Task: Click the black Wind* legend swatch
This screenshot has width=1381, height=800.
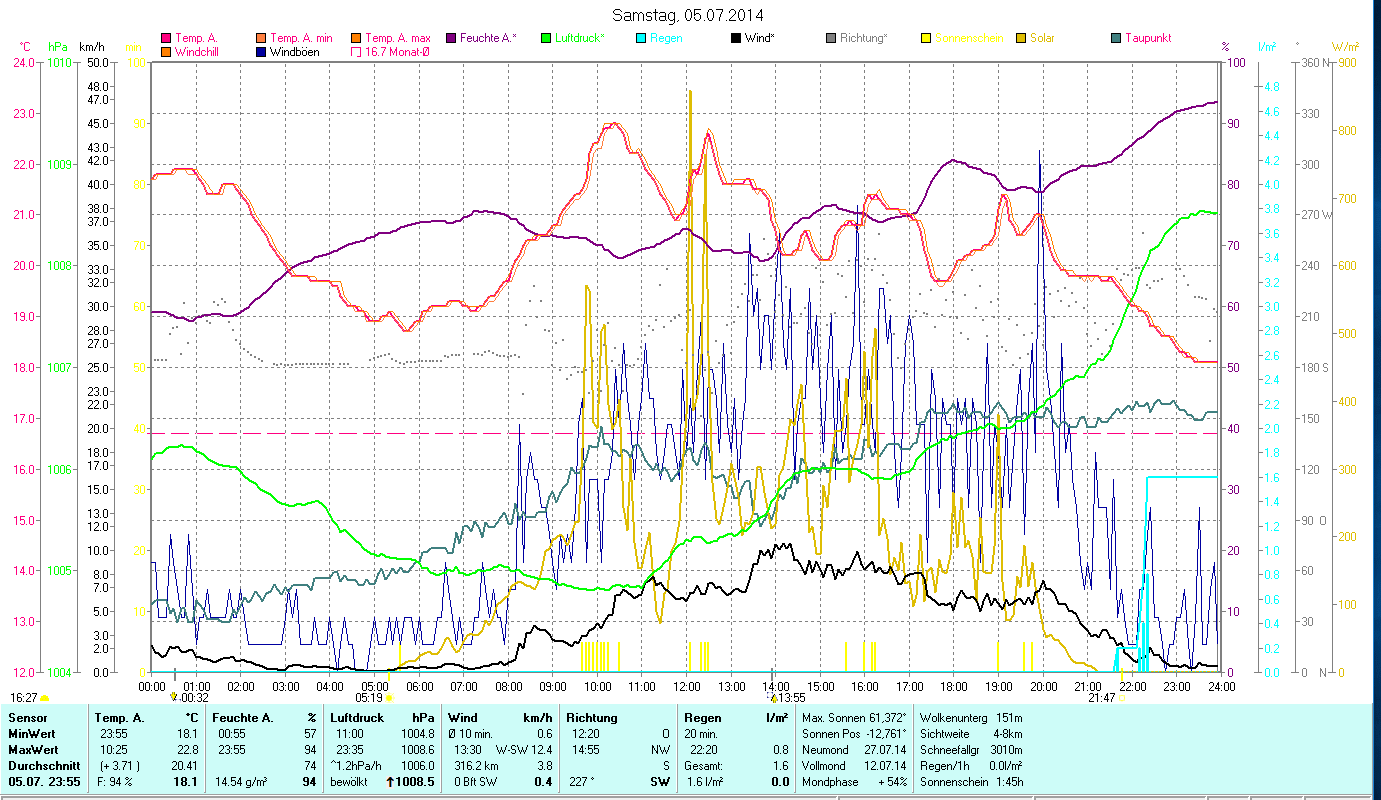Action: 736,38
